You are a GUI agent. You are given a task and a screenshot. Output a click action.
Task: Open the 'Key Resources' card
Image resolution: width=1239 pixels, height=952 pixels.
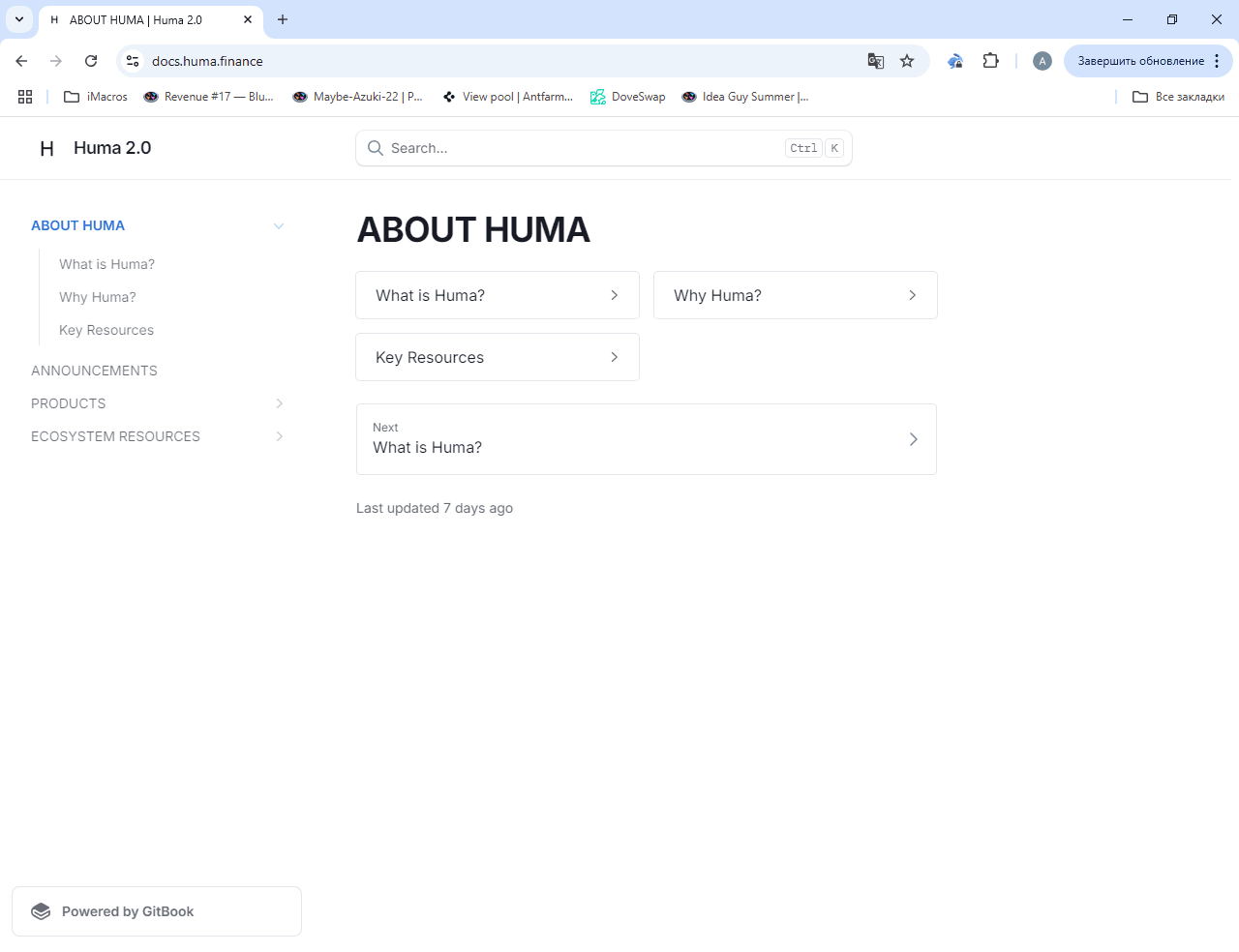498,357
